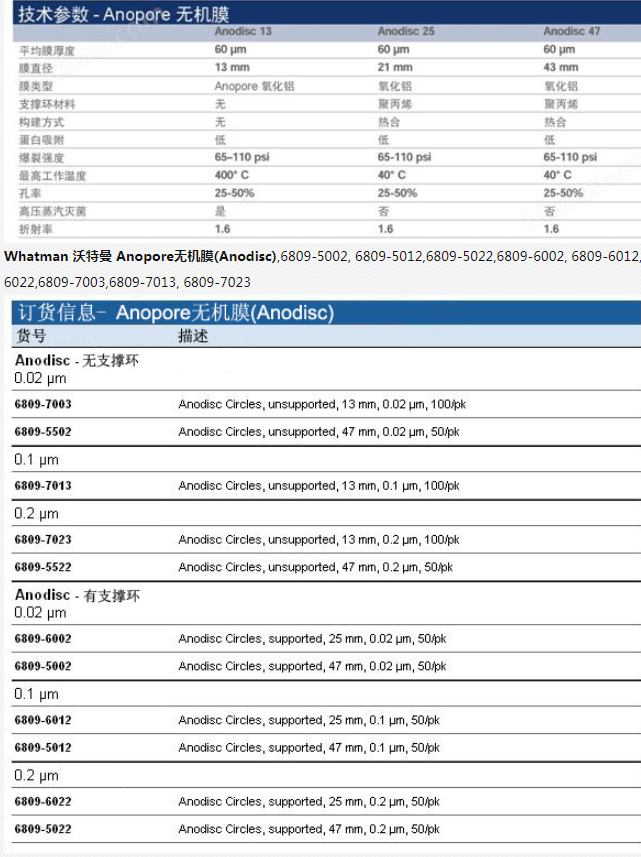Click the Whatman 沃特曼 Anopore无机膜 title text
This screenshot has height=857, width=641.
(x=140, y=256)
